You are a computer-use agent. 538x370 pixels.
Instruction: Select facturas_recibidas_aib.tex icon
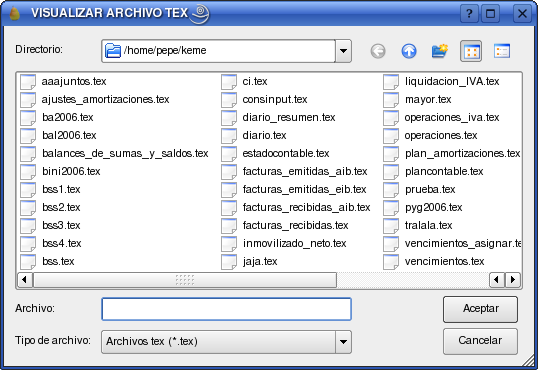click(x=229, y=208)
